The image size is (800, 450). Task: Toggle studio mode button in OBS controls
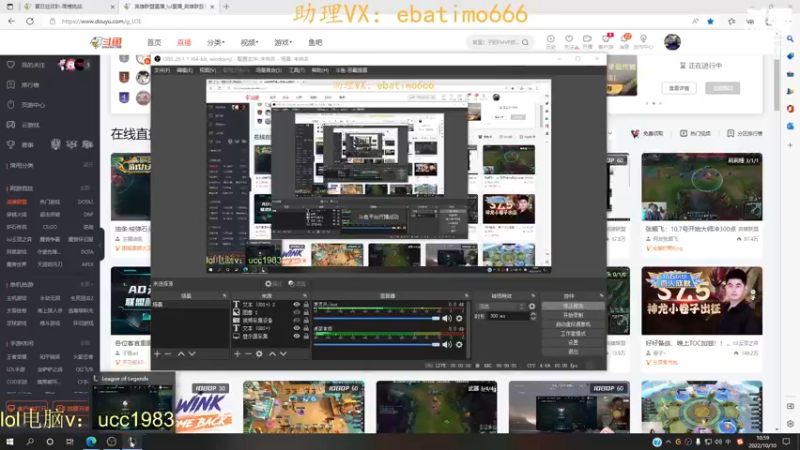coord(573,334)
